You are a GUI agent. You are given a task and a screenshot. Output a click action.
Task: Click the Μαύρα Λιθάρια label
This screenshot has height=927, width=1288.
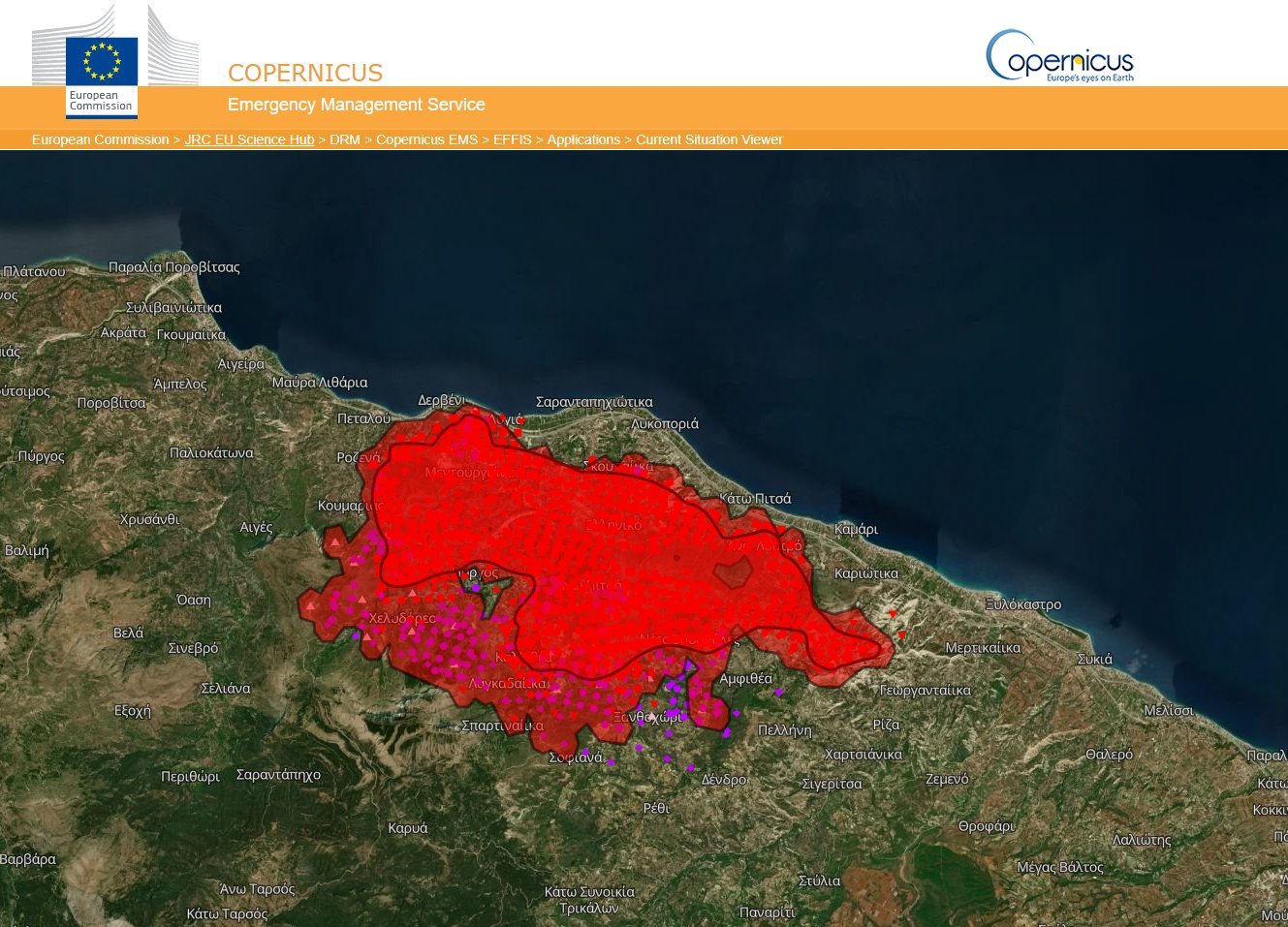point(320,383)
